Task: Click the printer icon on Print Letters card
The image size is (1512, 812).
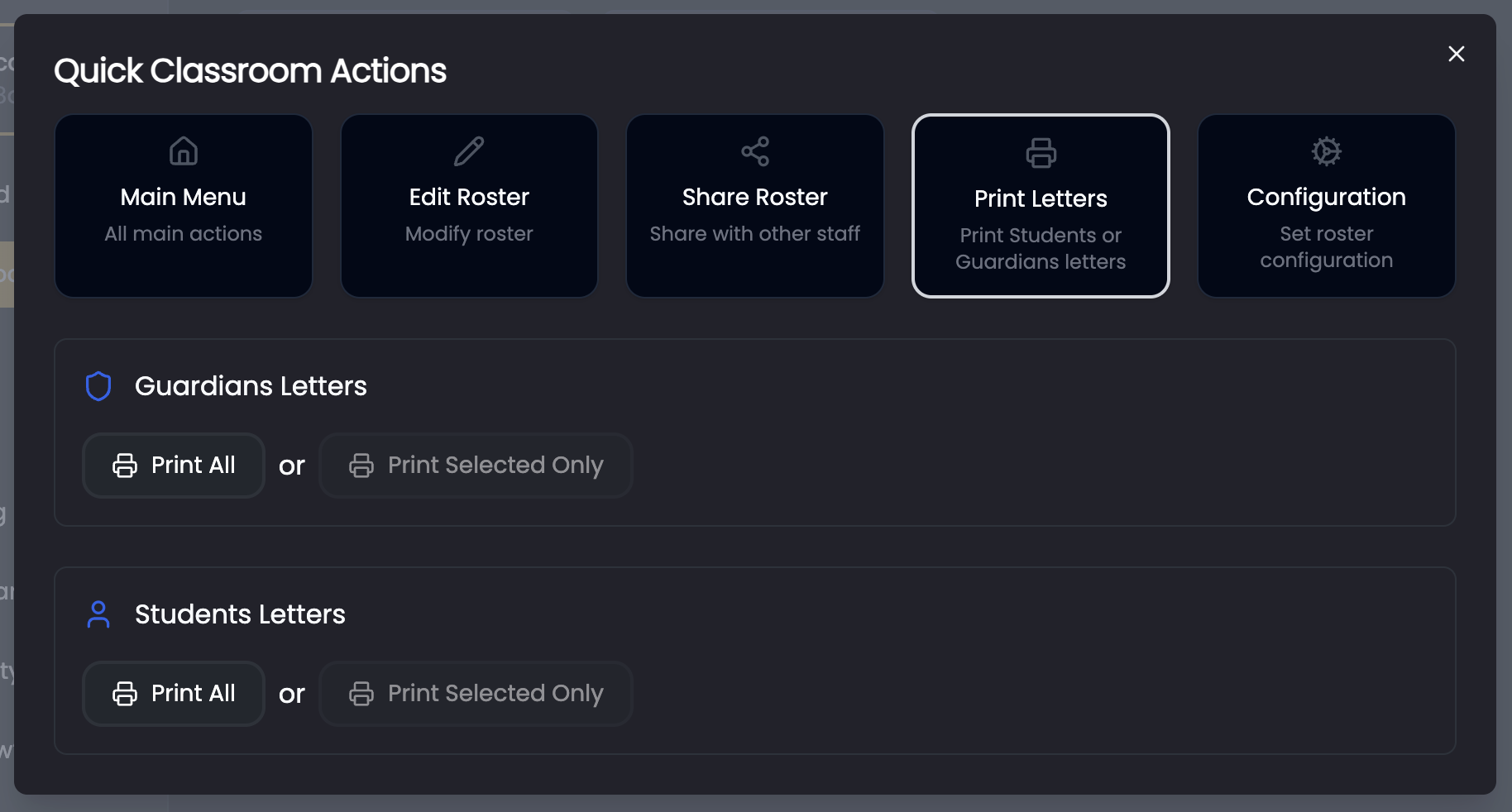Action: click(1041, 153)
